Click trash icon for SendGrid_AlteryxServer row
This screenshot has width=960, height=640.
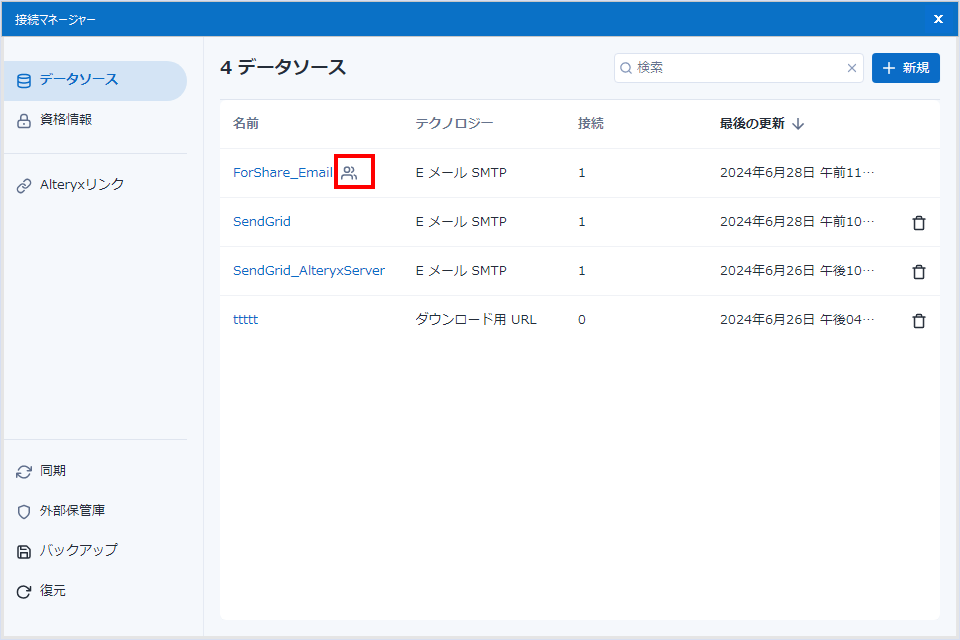point(918,271)
